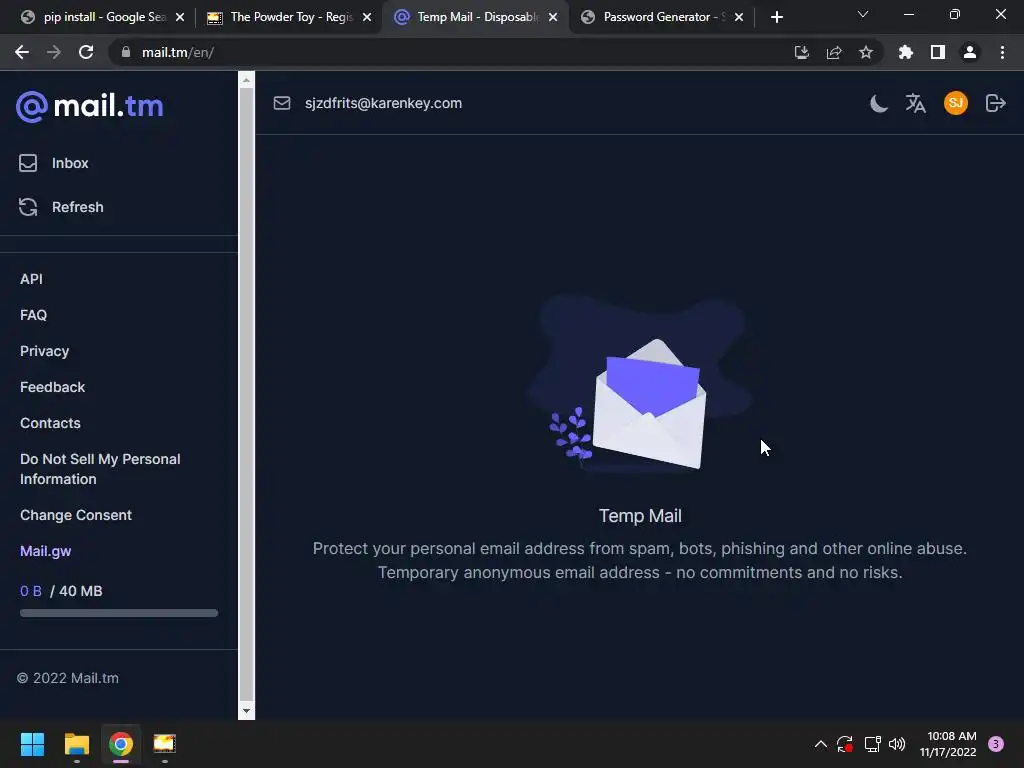
Task: Open the language translation menu
Action: click(916, 103)
